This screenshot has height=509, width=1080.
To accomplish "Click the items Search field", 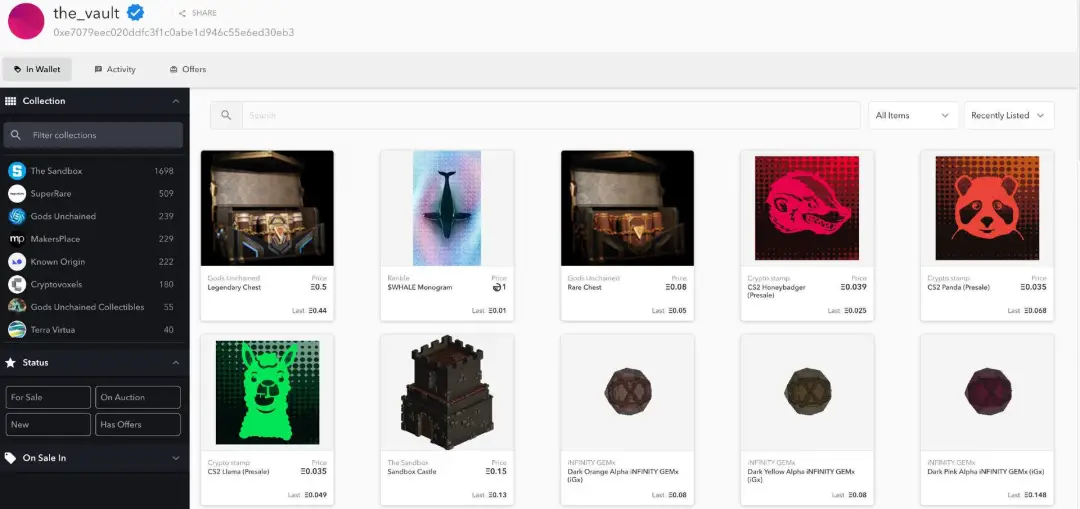I will point(551,116).
